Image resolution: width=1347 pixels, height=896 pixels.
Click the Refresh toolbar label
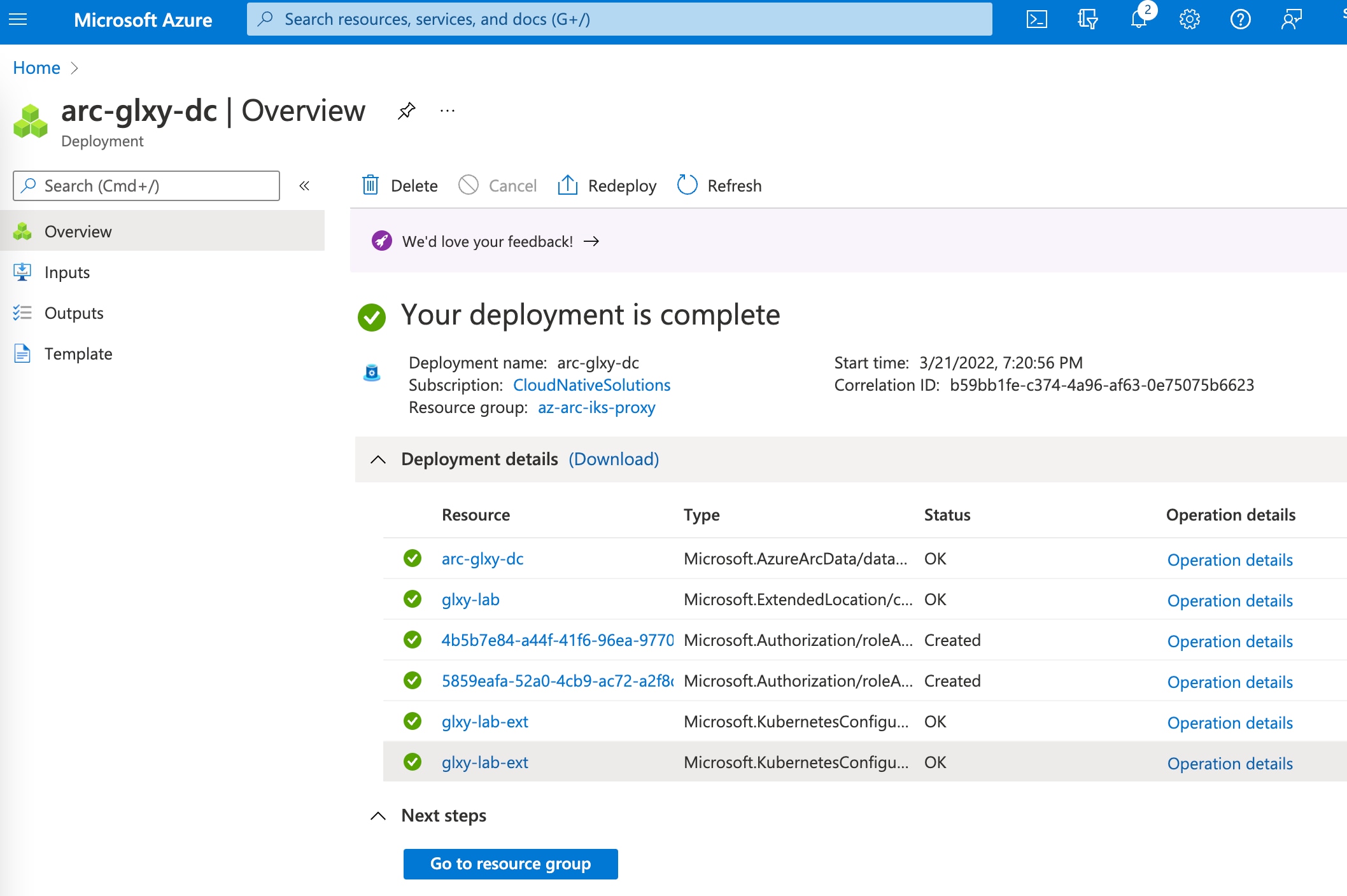click(x=735, y=186)
